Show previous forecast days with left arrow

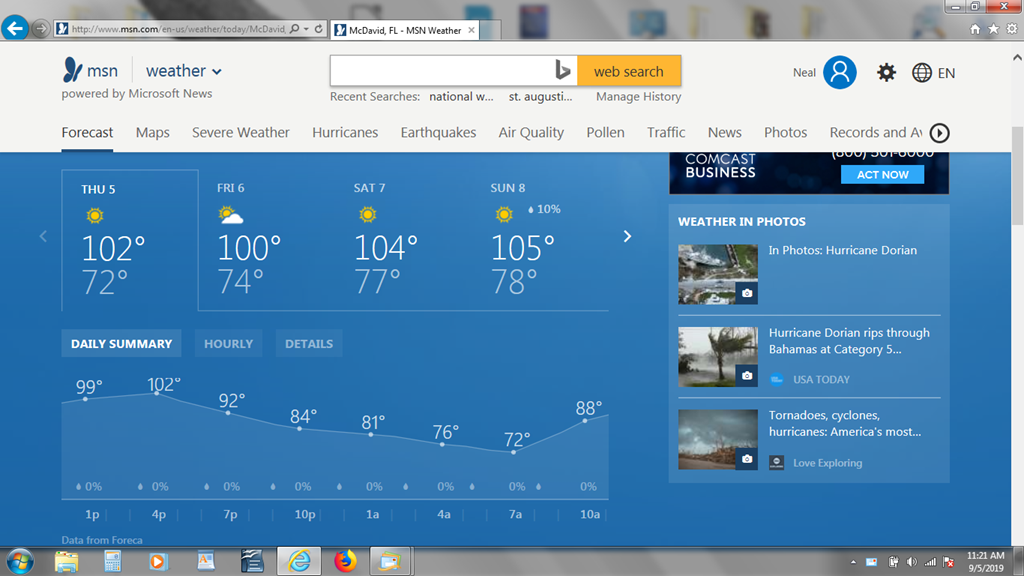click(43, 236)
